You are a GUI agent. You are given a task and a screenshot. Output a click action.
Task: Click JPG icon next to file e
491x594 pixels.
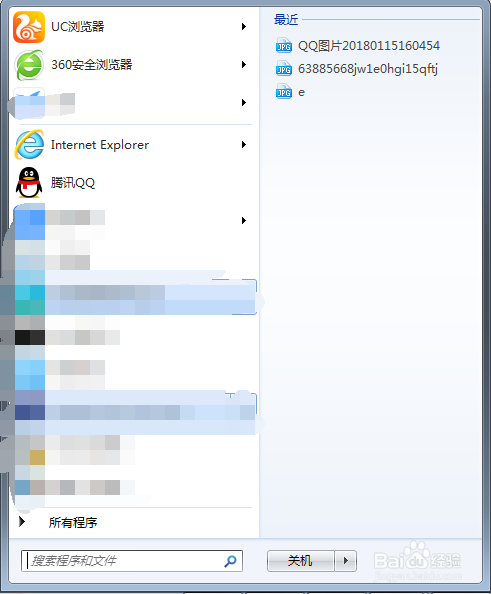coord(284,92)
